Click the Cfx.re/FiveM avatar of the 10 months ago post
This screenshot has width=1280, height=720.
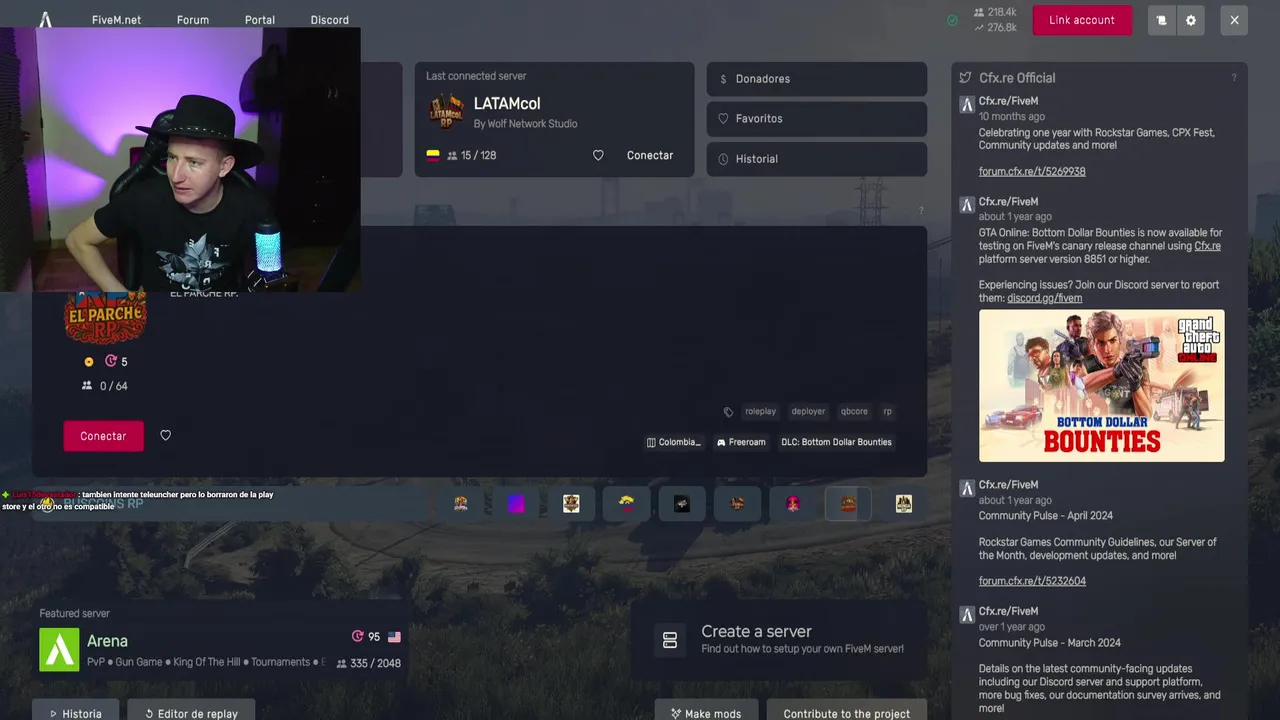(967, 105)
